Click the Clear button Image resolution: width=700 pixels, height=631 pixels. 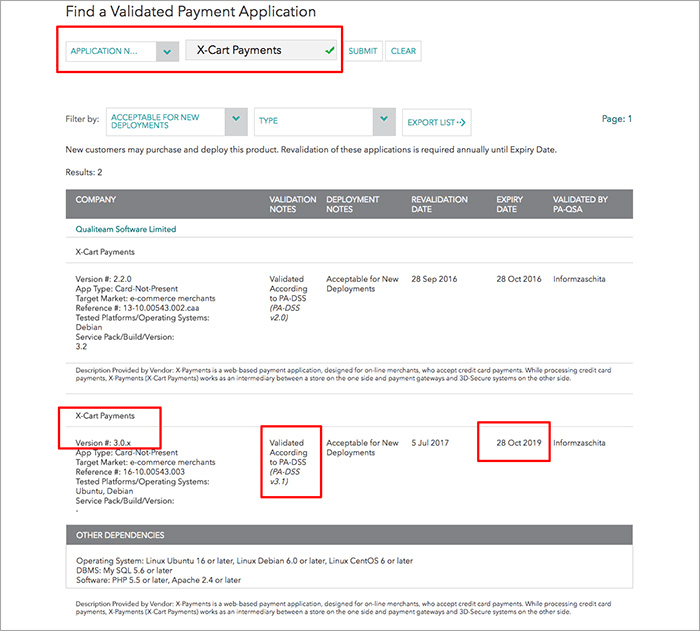coord(403,51)
